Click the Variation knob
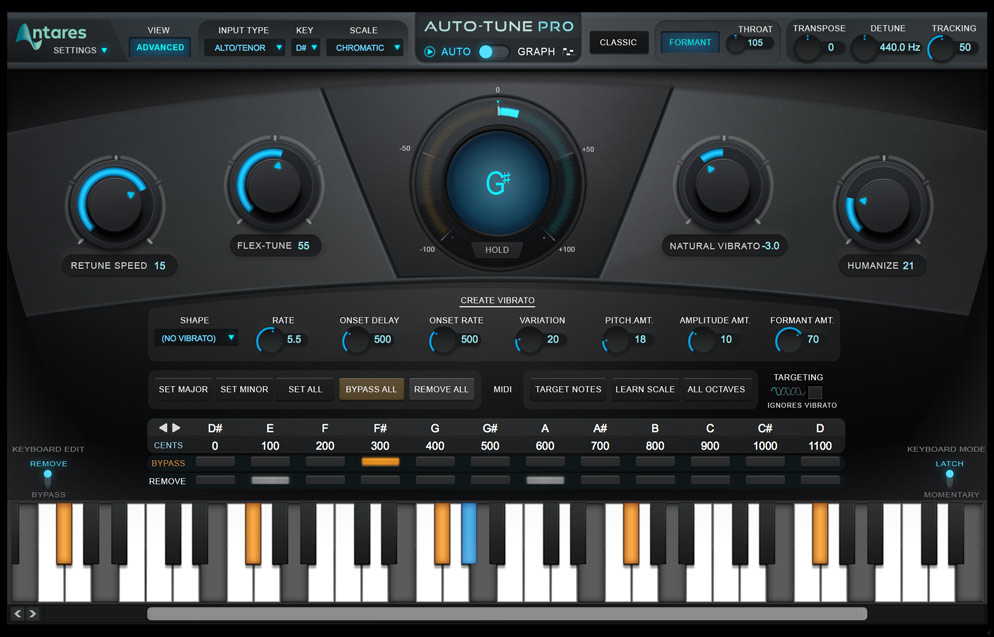This screenshot has width=994, height=637. (x=529, y=340)
